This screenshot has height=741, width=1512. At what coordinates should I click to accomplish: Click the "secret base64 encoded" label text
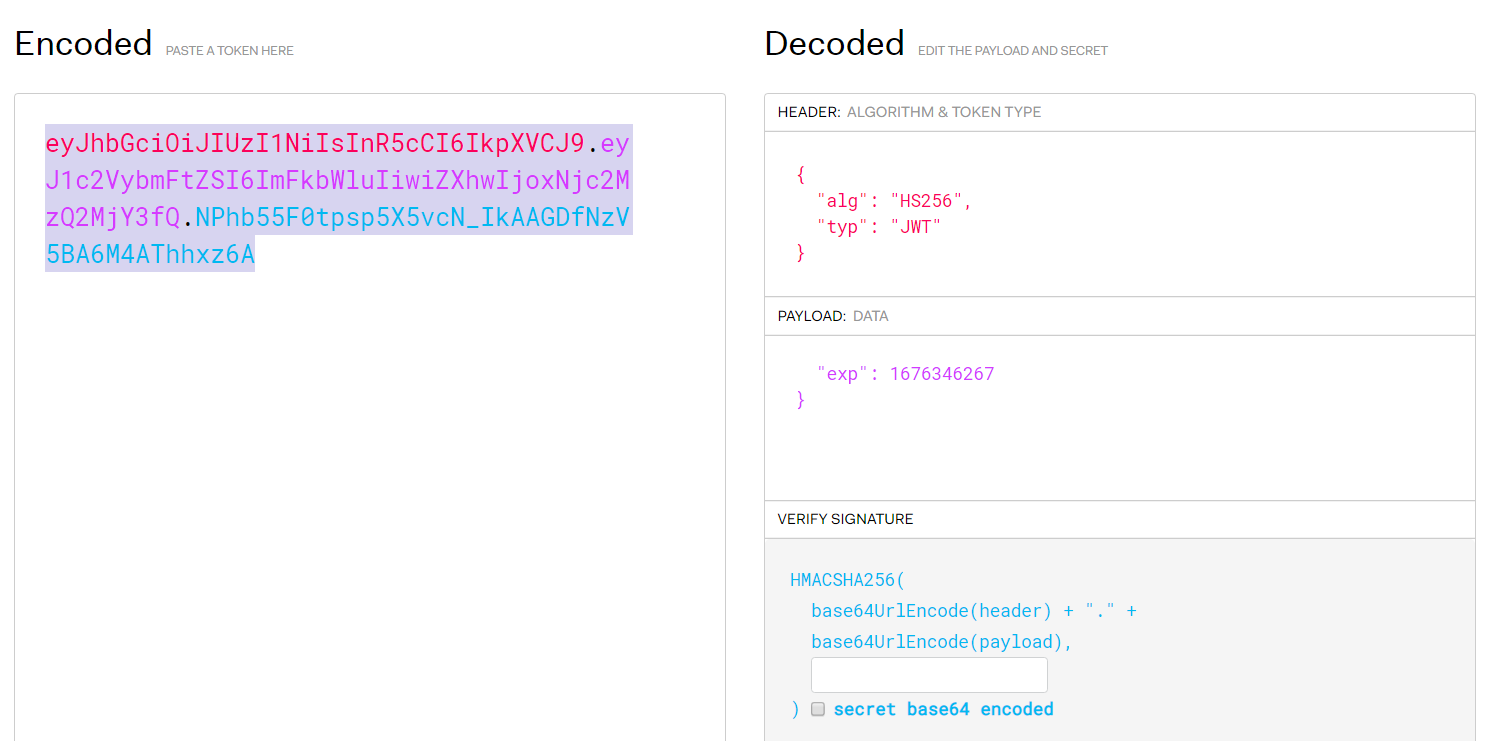pos(943,709)
